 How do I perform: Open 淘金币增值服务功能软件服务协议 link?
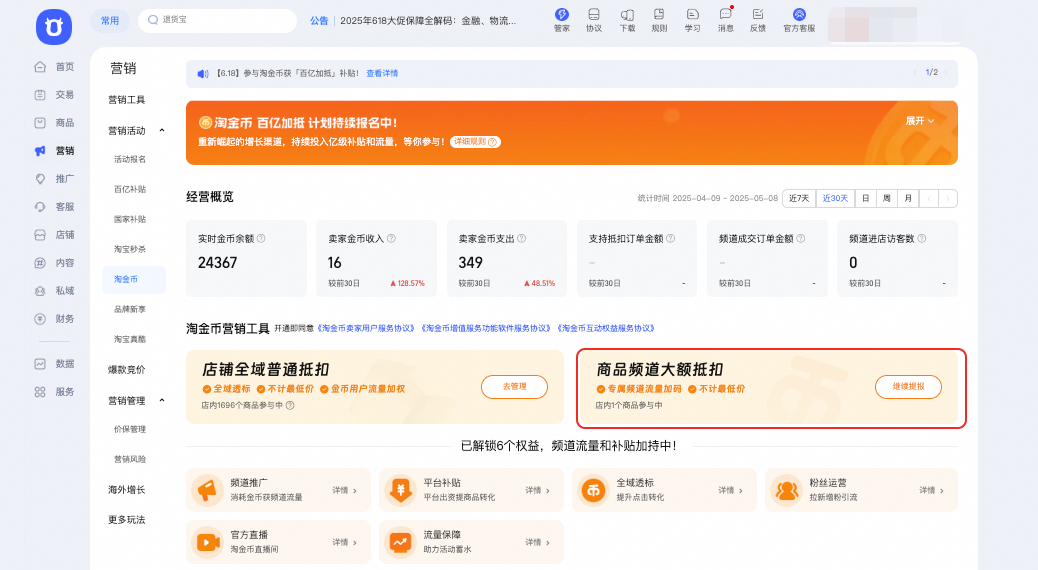(x=486, y=328)
